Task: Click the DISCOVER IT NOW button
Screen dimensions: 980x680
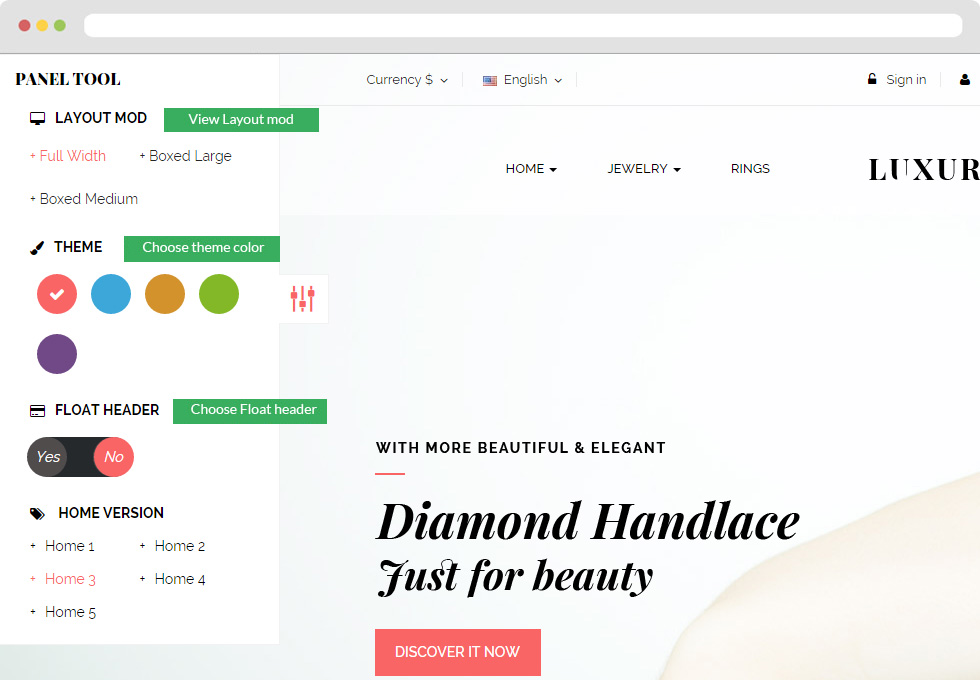Action: 458,652
